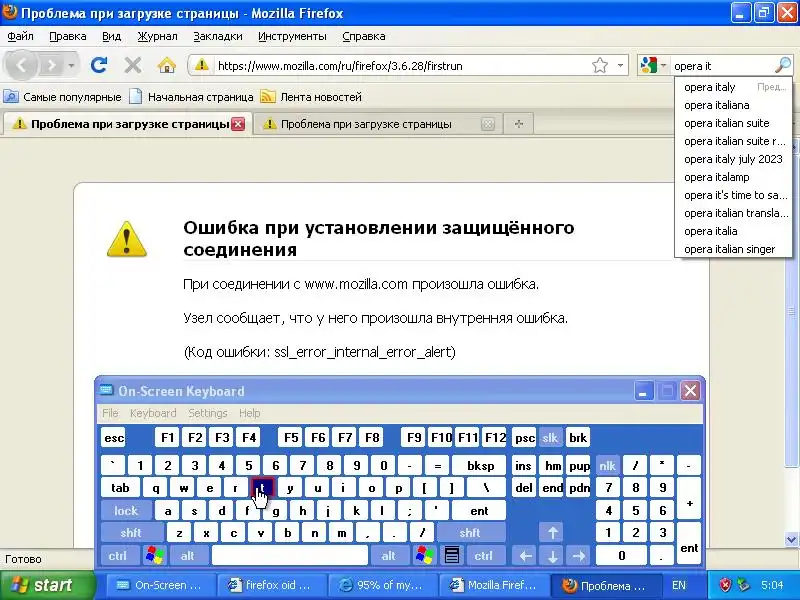Click the up arrow key on the keyboard
The height and width of the screenshot is (600, 800).
pos(553,533)
